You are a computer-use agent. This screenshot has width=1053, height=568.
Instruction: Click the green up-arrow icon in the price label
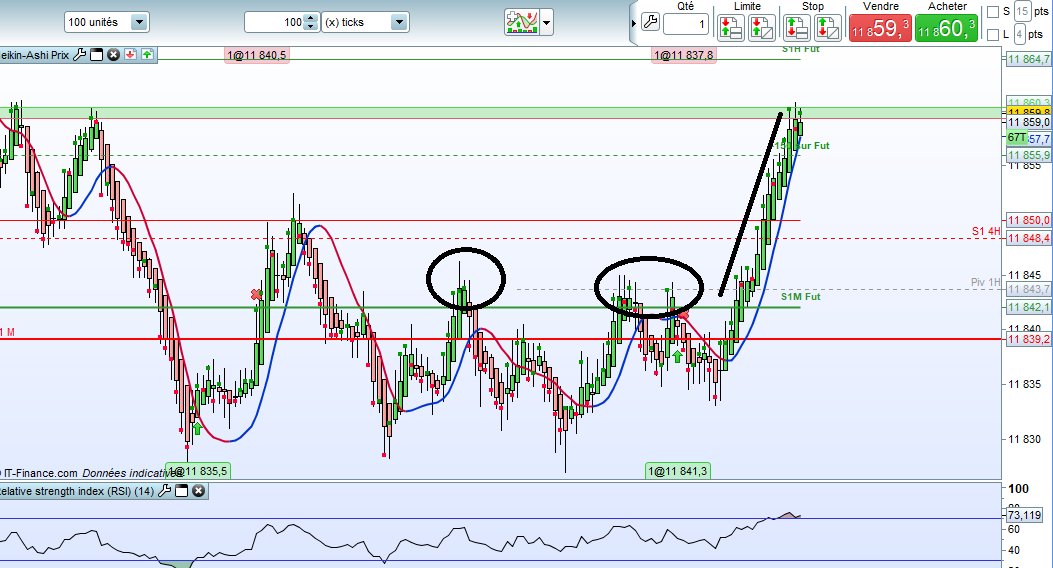[147, 55]
